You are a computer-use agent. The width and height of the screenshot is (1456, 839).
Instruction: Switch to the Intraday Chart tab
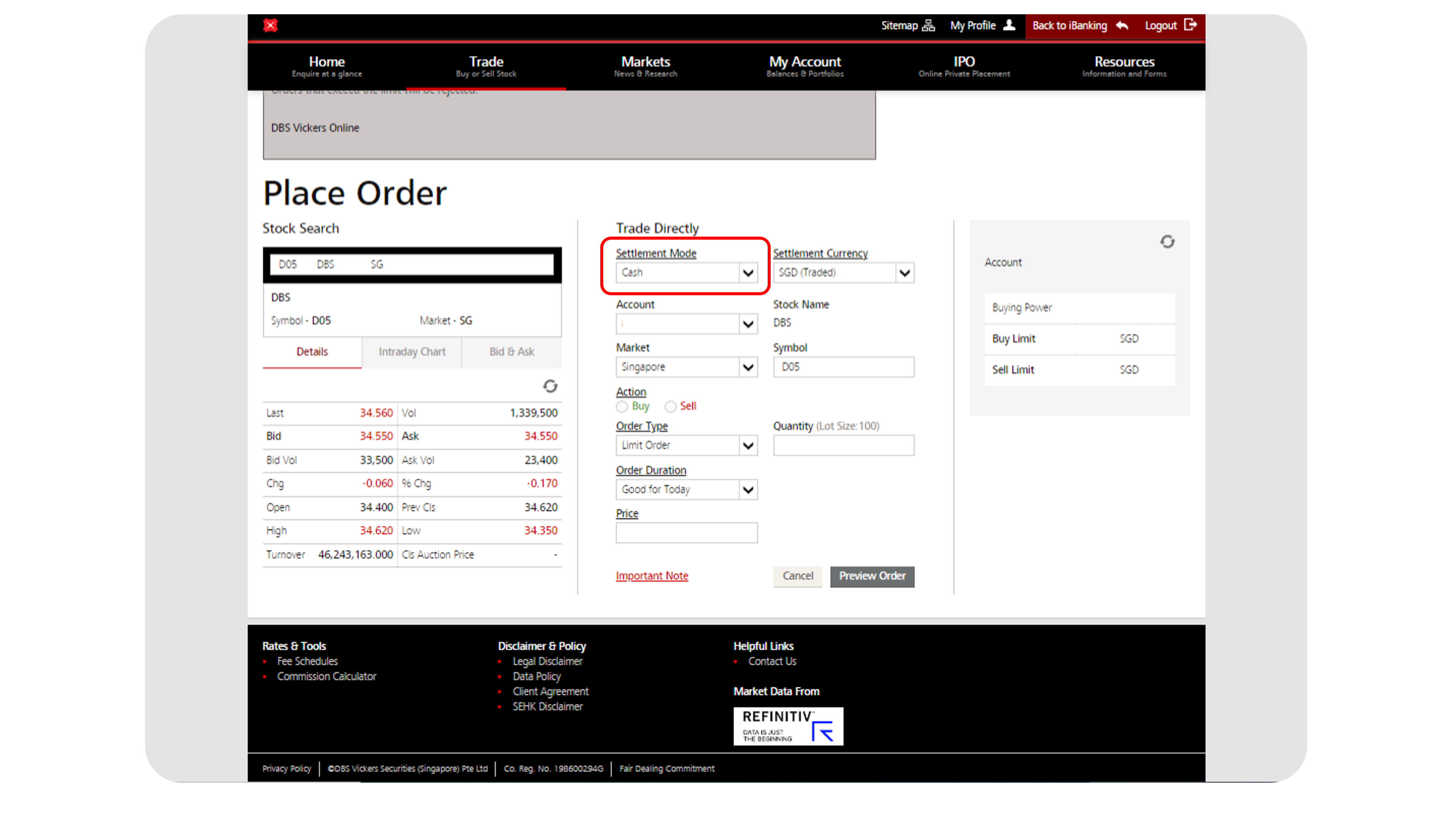click(412, 352)
